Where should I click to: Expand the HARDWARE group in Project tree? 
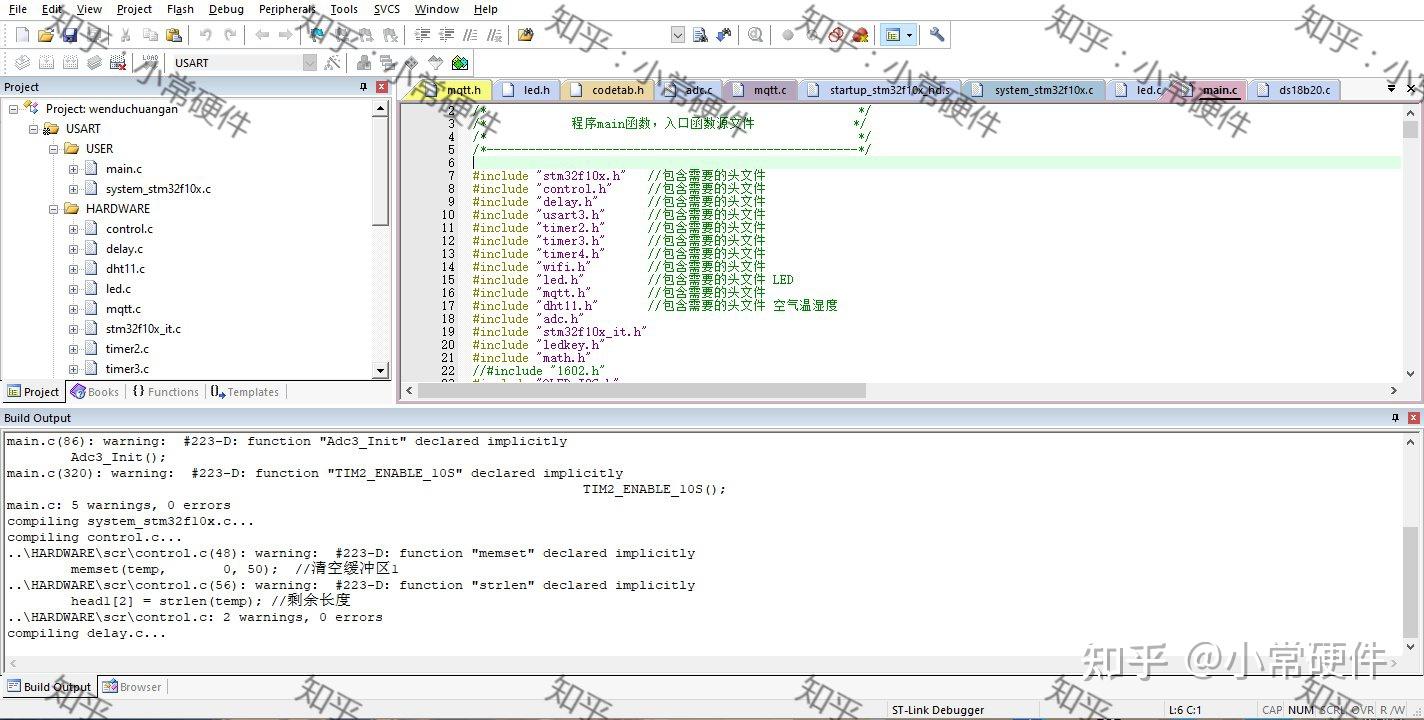point(54,208)
